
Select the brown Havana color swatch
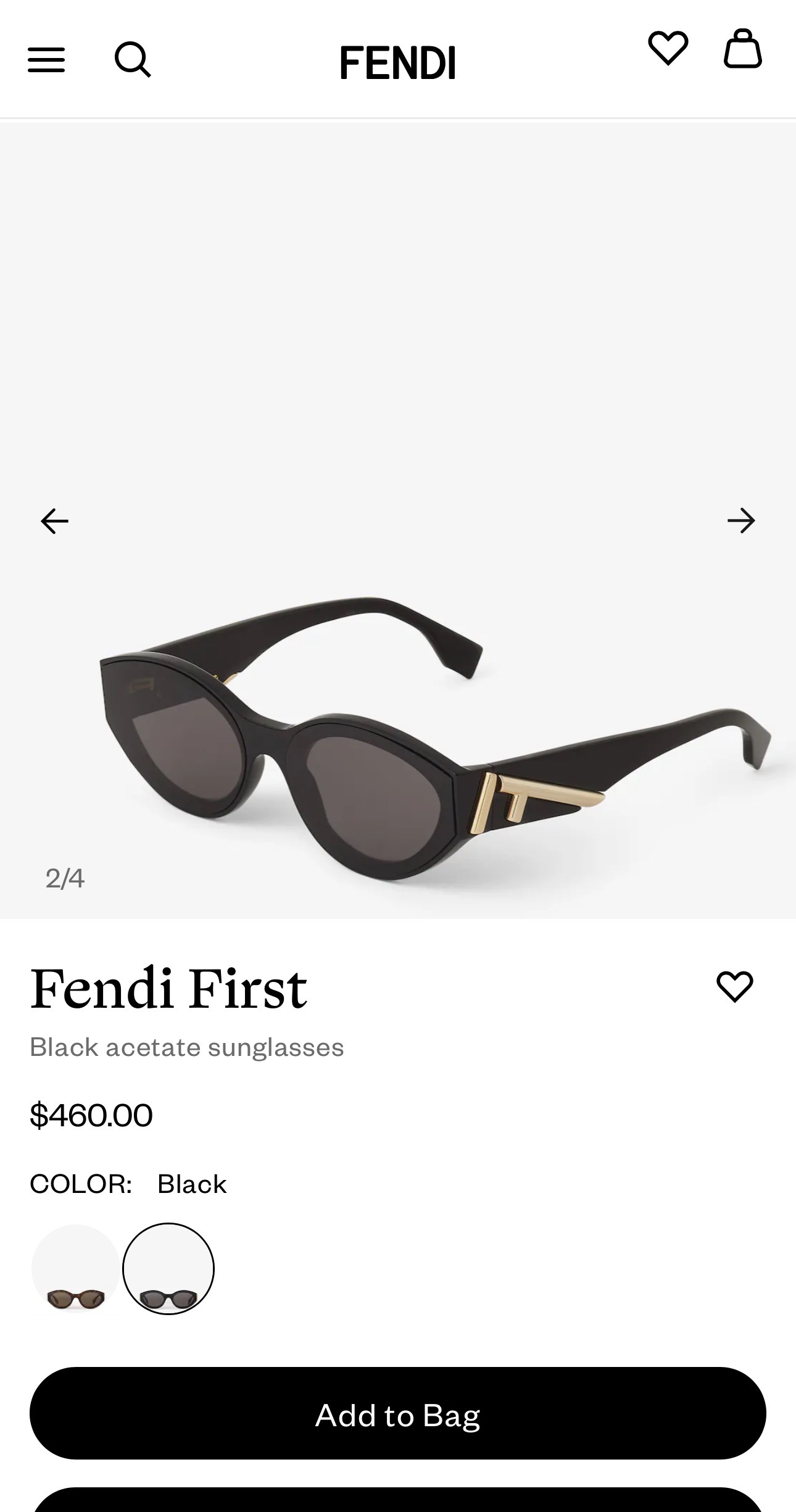pos(76,1269)
